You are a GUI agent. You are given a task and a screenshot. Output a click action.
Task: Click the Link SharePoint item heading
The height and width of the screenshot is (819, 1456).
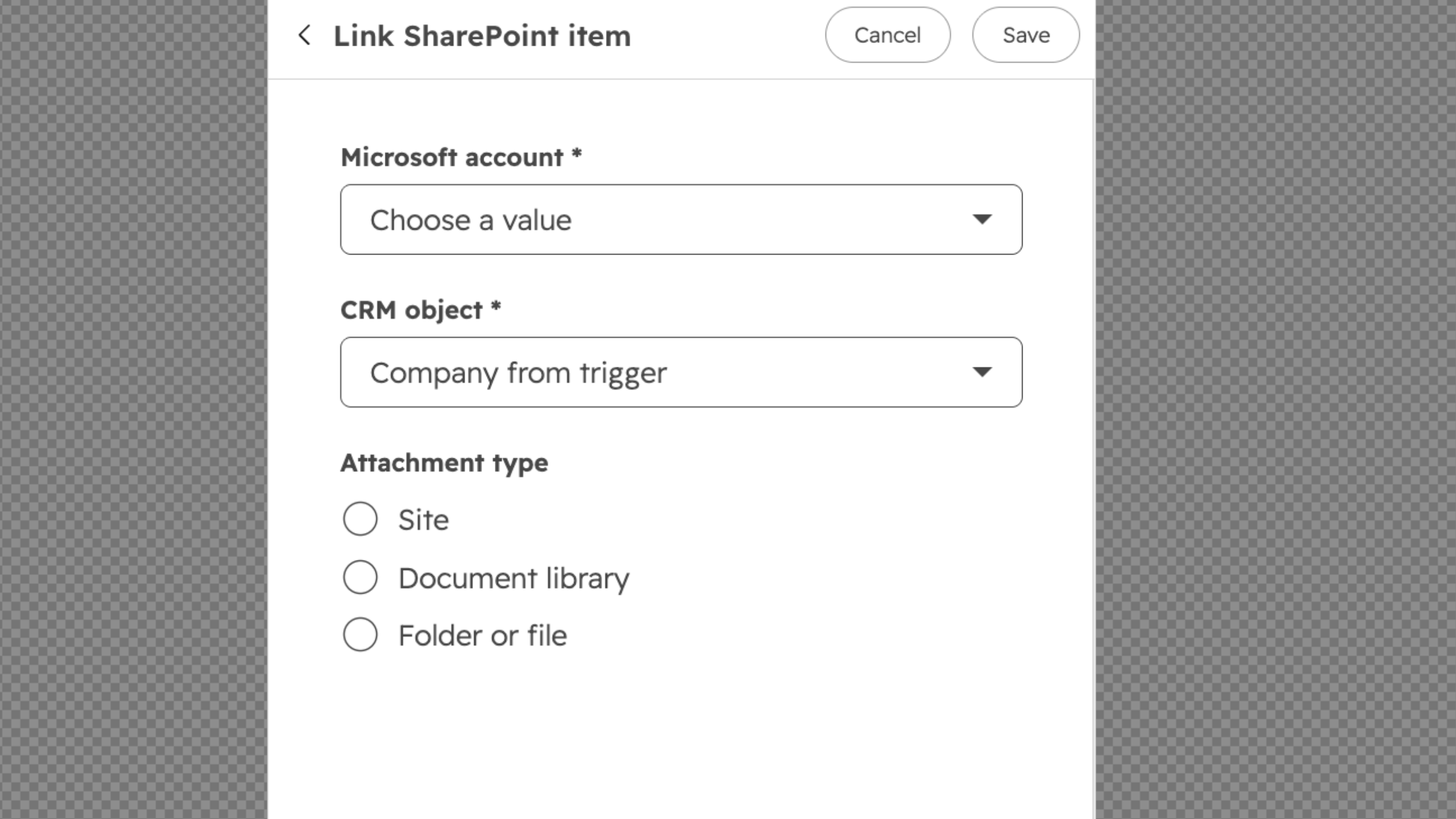(482, 36)
